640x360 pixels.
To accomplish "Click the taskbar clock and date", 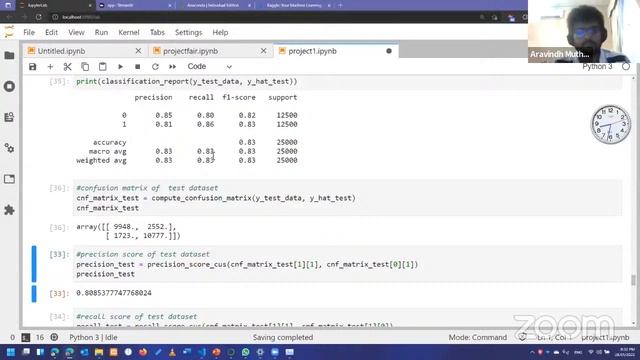I will [624, 352].
